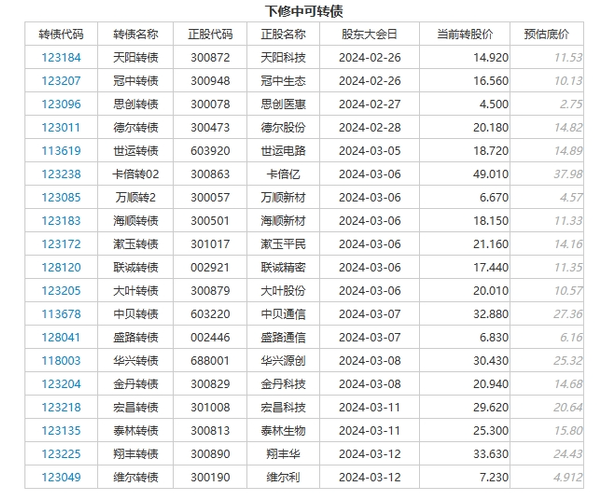Open bond code link 113619

pos(61,151)
